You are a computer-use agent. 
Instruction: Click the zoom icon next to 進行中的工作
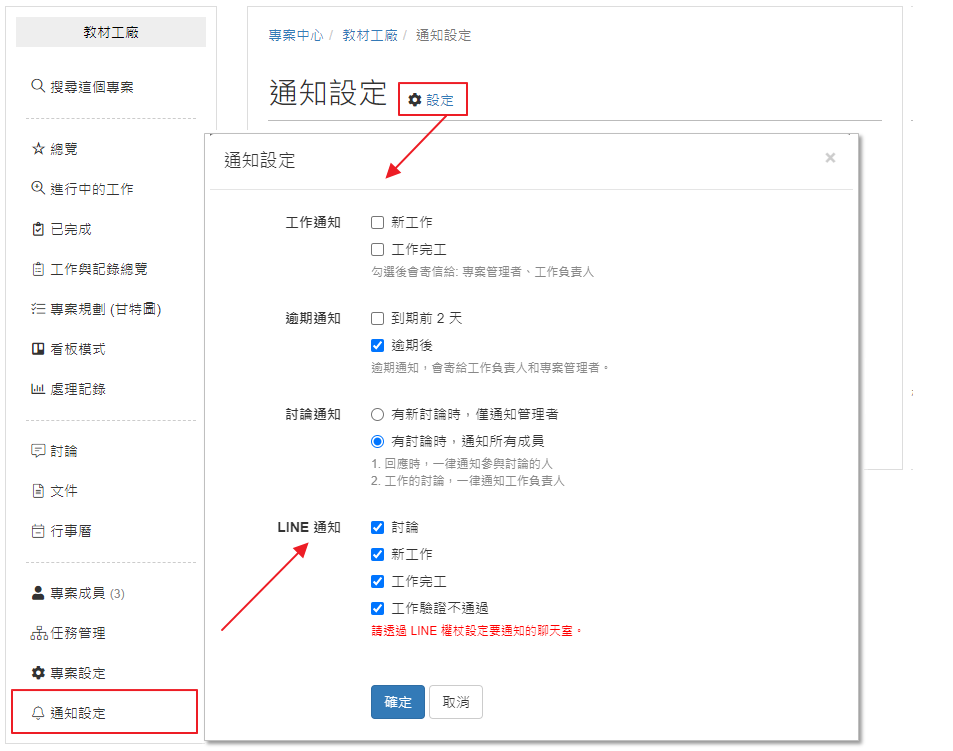(x=38, y=188)
